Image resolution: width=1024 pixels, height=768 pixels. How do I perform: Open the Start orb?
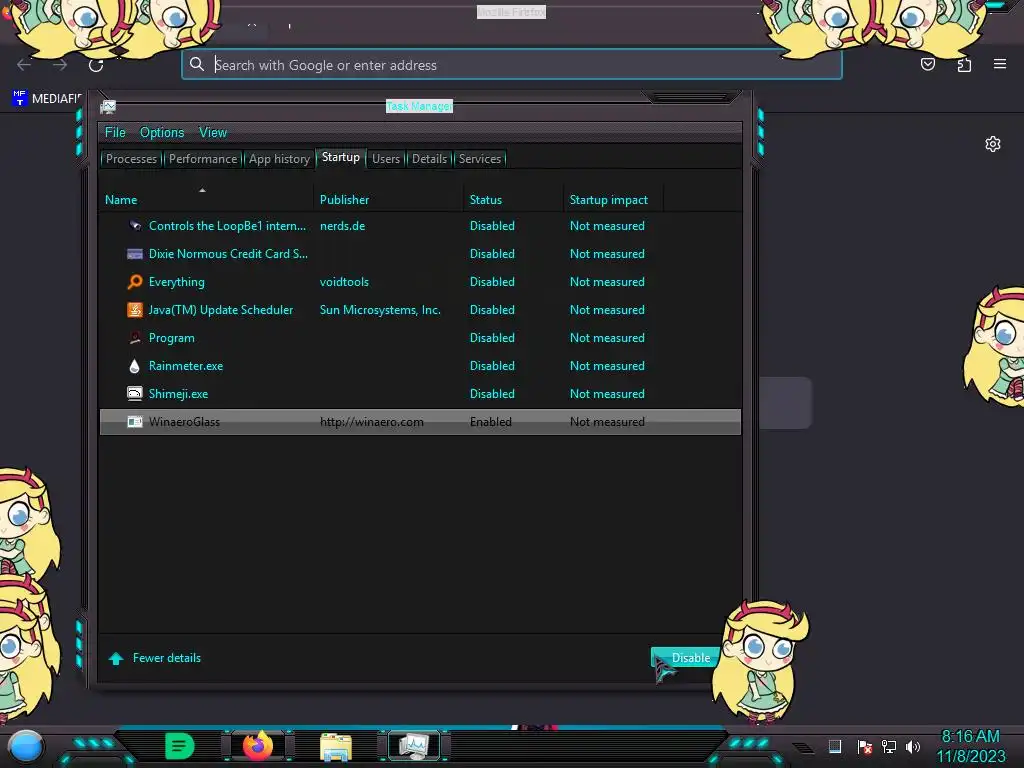(26, 746)
